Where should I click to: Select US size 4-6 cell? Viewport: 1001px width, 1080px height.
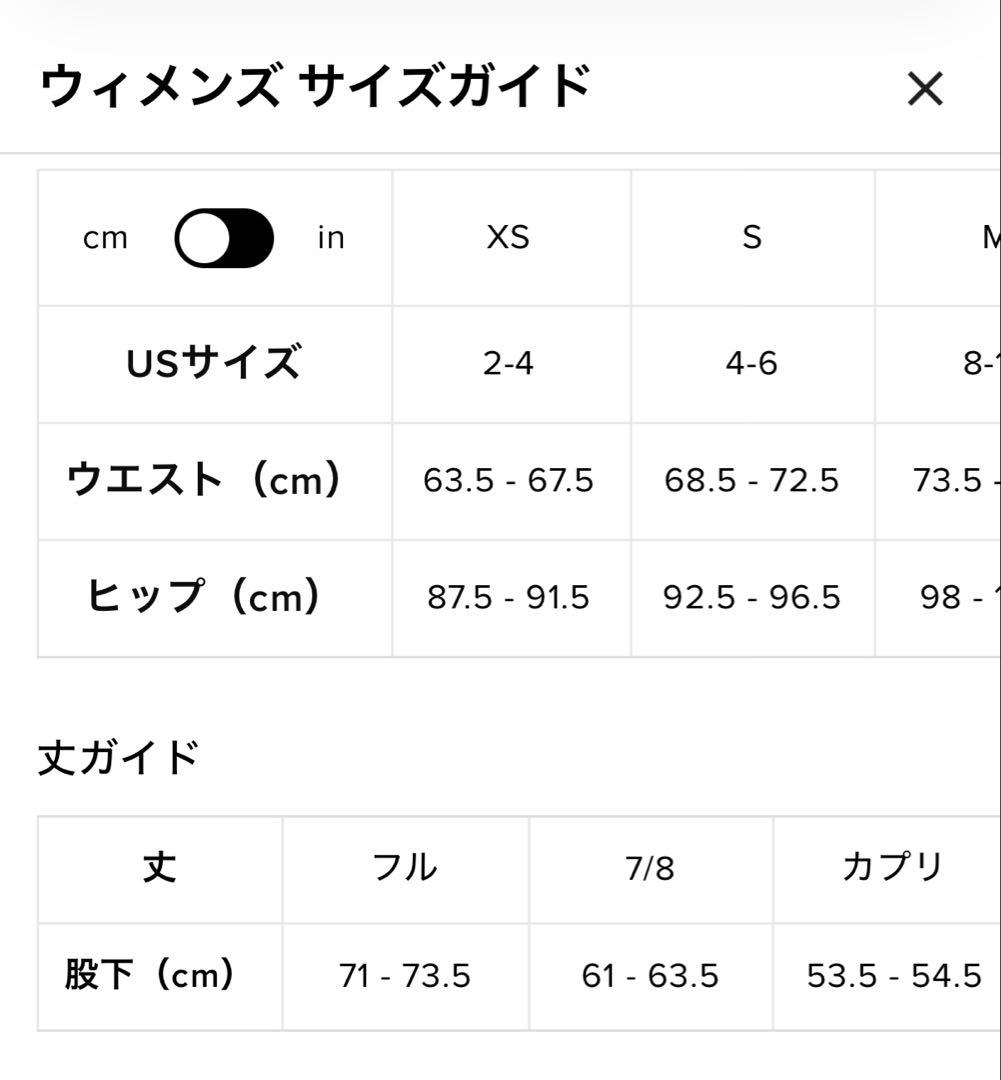(x=752, y=363)
